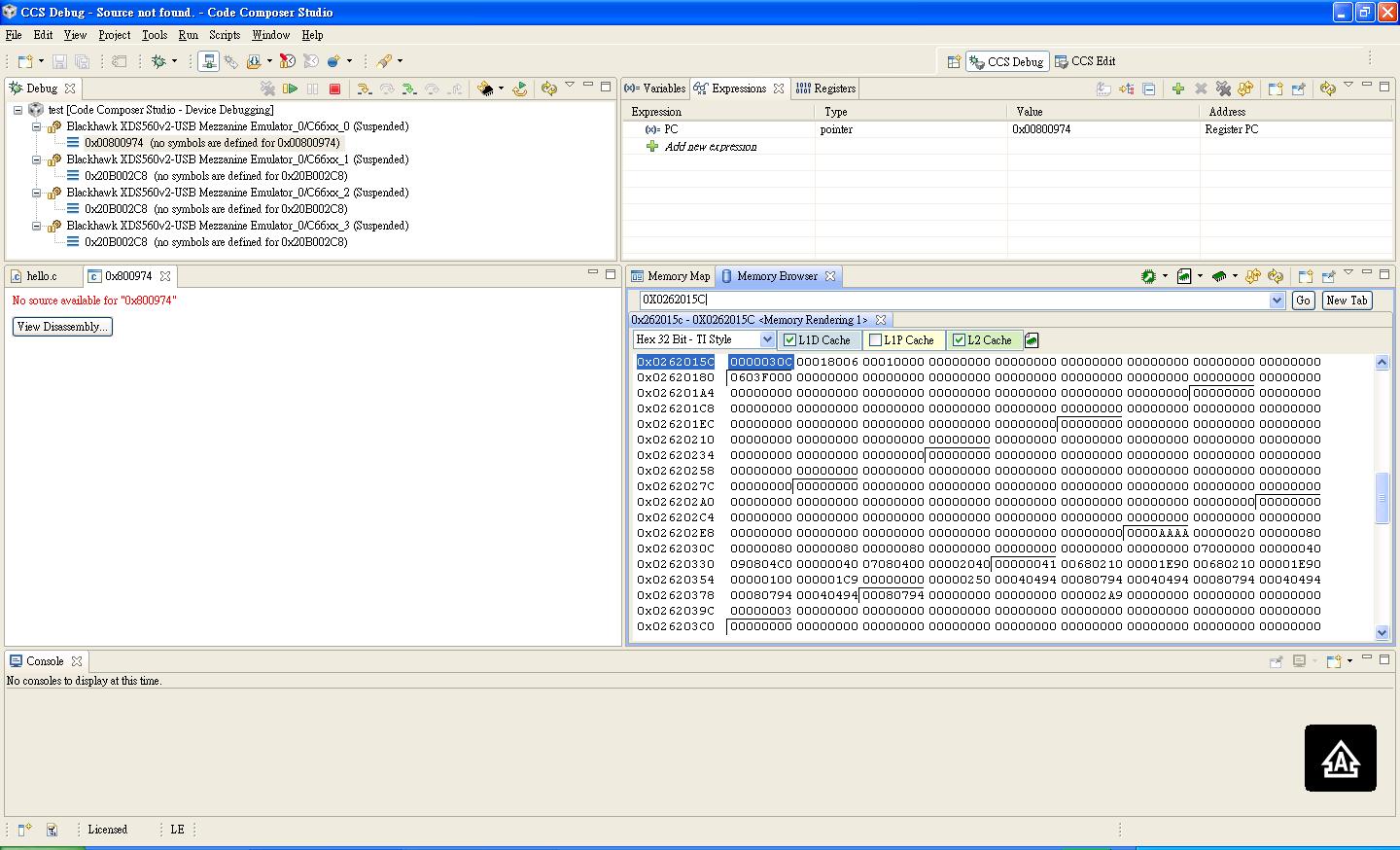The width and height of the screenshot is (1400, 850).
Task: Check the L1P Cache checkbox
Action: 875,340
